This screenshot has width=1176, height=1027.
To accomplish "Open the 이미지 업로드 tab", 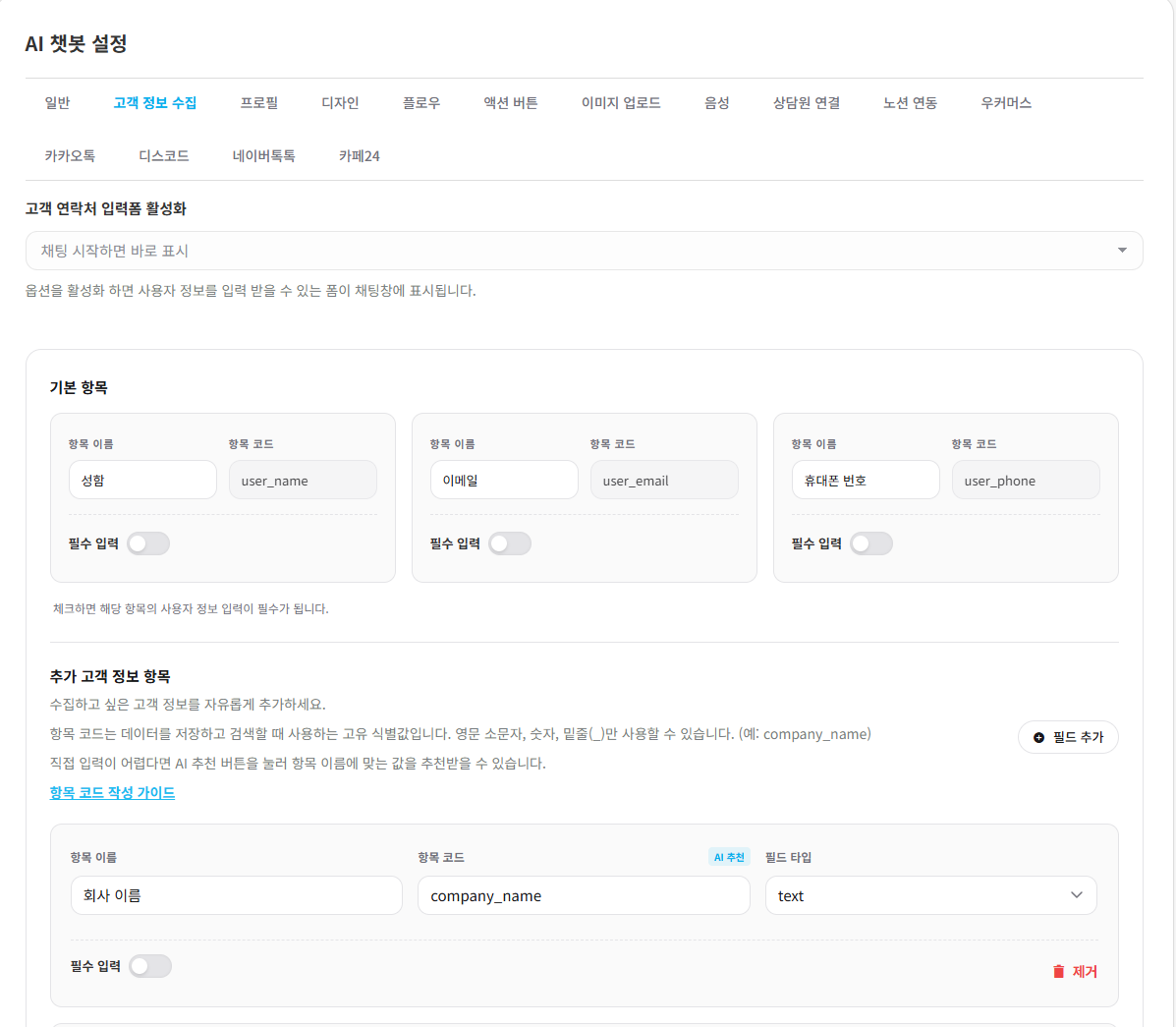I will pyautogui.click(x=621, y=103).
